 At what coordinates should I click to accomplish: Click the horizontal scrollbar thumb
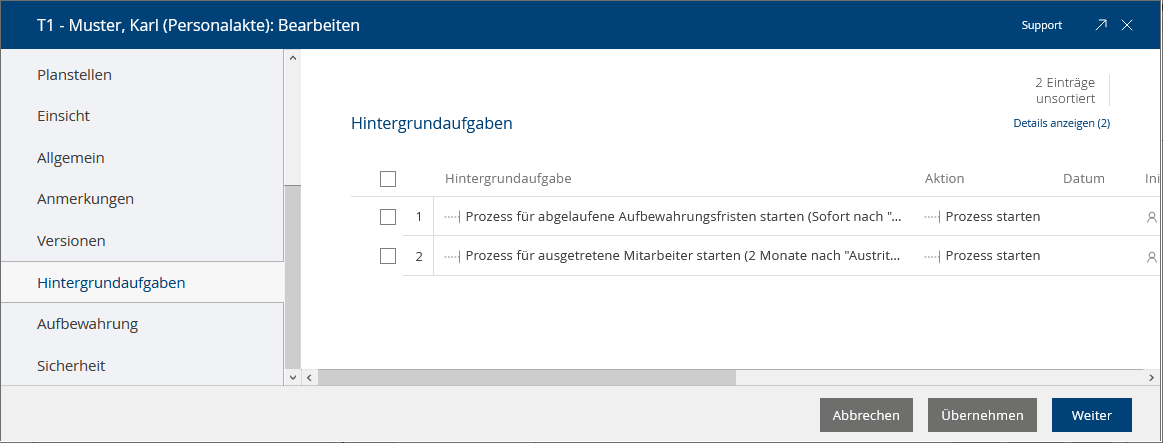tap(527, 378)
